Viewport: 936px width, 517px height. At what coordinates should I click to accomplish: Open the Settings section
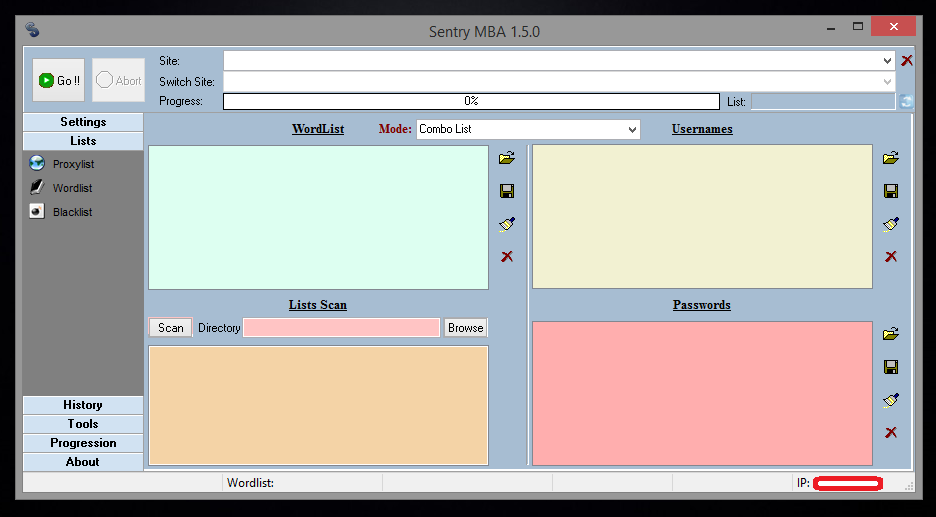[83, 122]
